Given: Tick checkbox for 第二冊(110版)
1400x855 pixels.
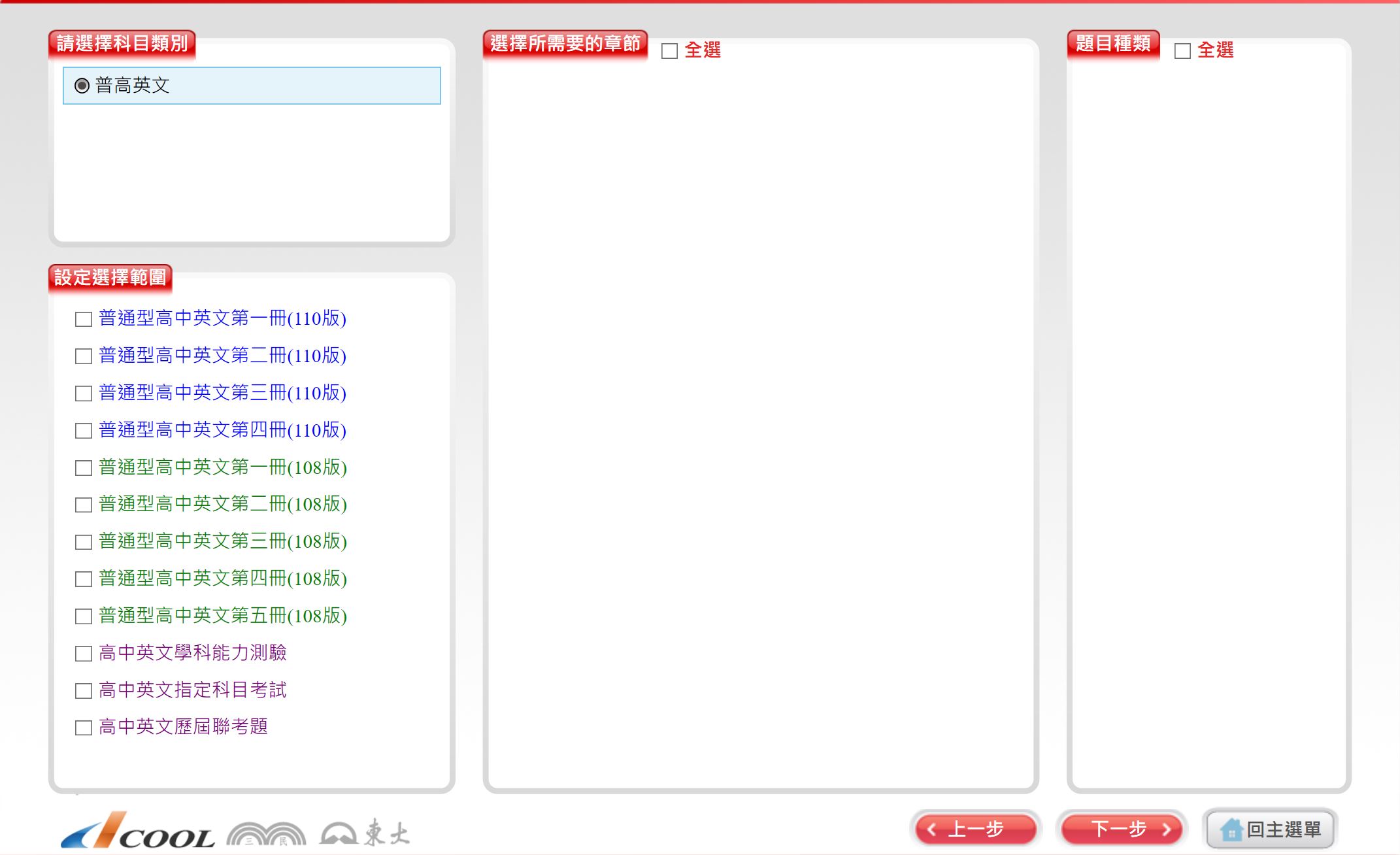Looking at the screenshot, I should pyautogui.click(x=84, y=356).
